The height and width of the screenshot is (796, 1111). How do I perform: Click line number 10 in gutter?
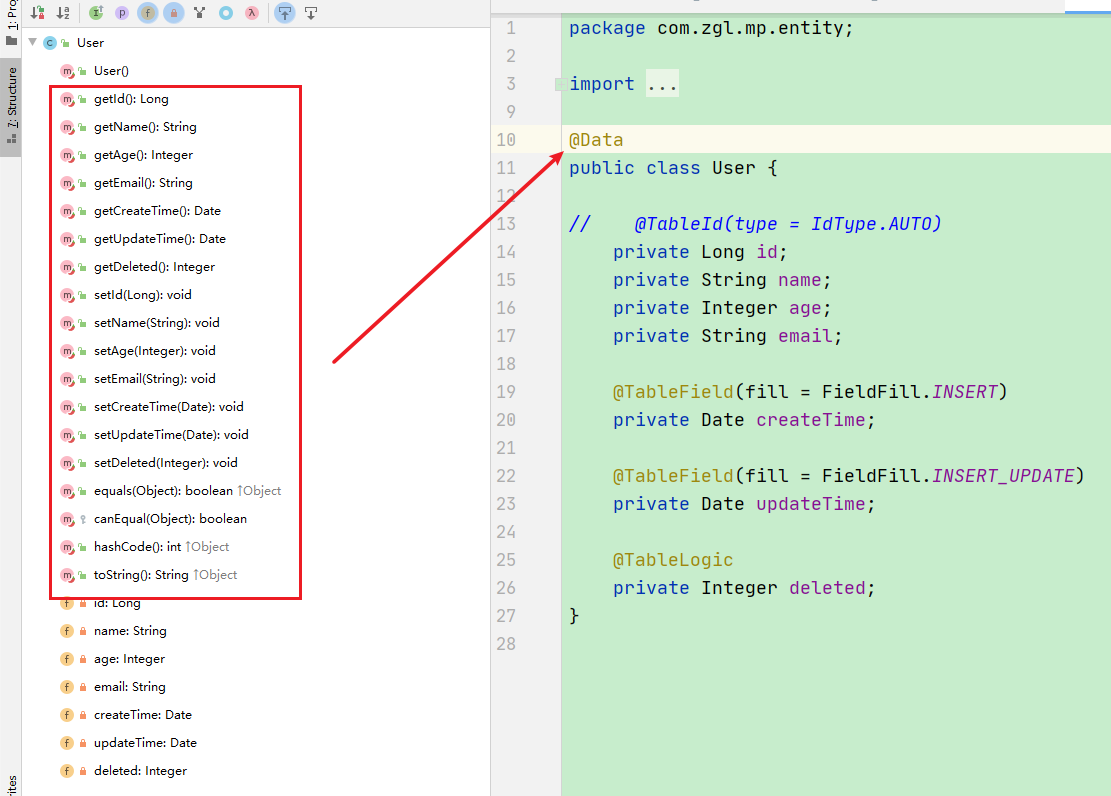click(x=506, y=140)
